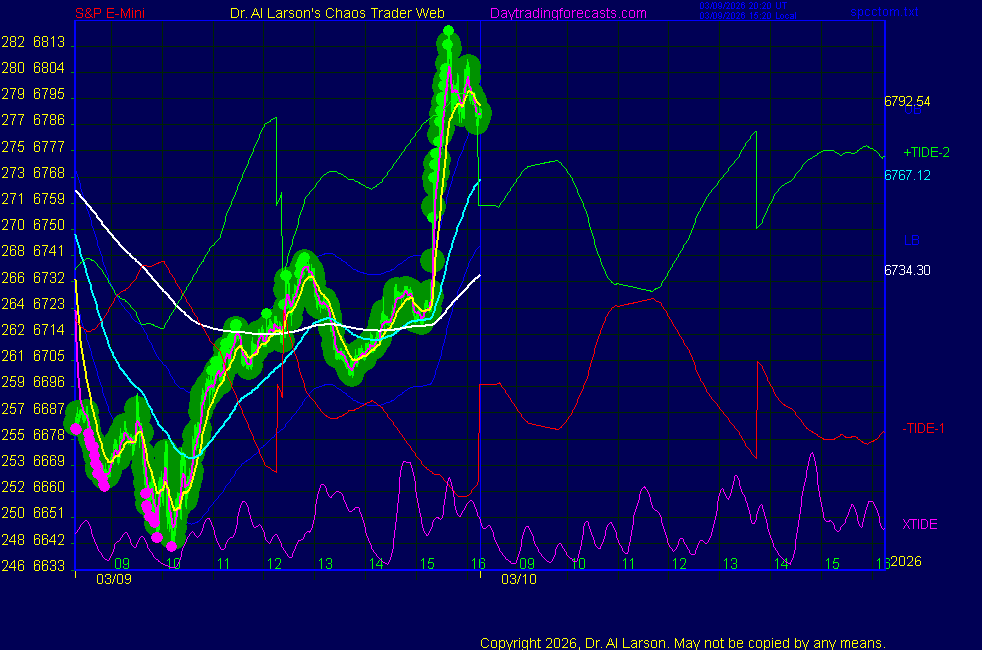Select the +TIDE-2 legend label
982x650 pixels.
pos(926,152)
